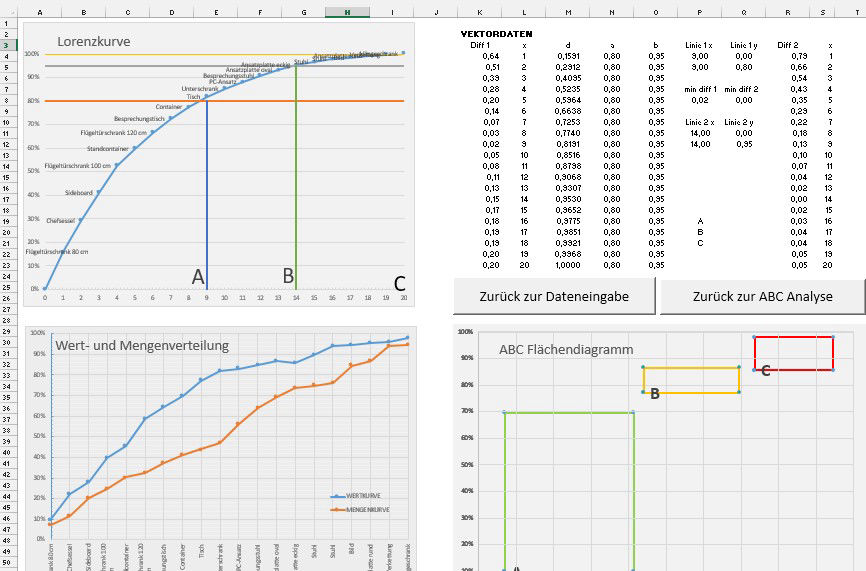Select the 'VEKTORDATEN' heading cell
This screenshot has height=571, width=866.
(496, 34)
